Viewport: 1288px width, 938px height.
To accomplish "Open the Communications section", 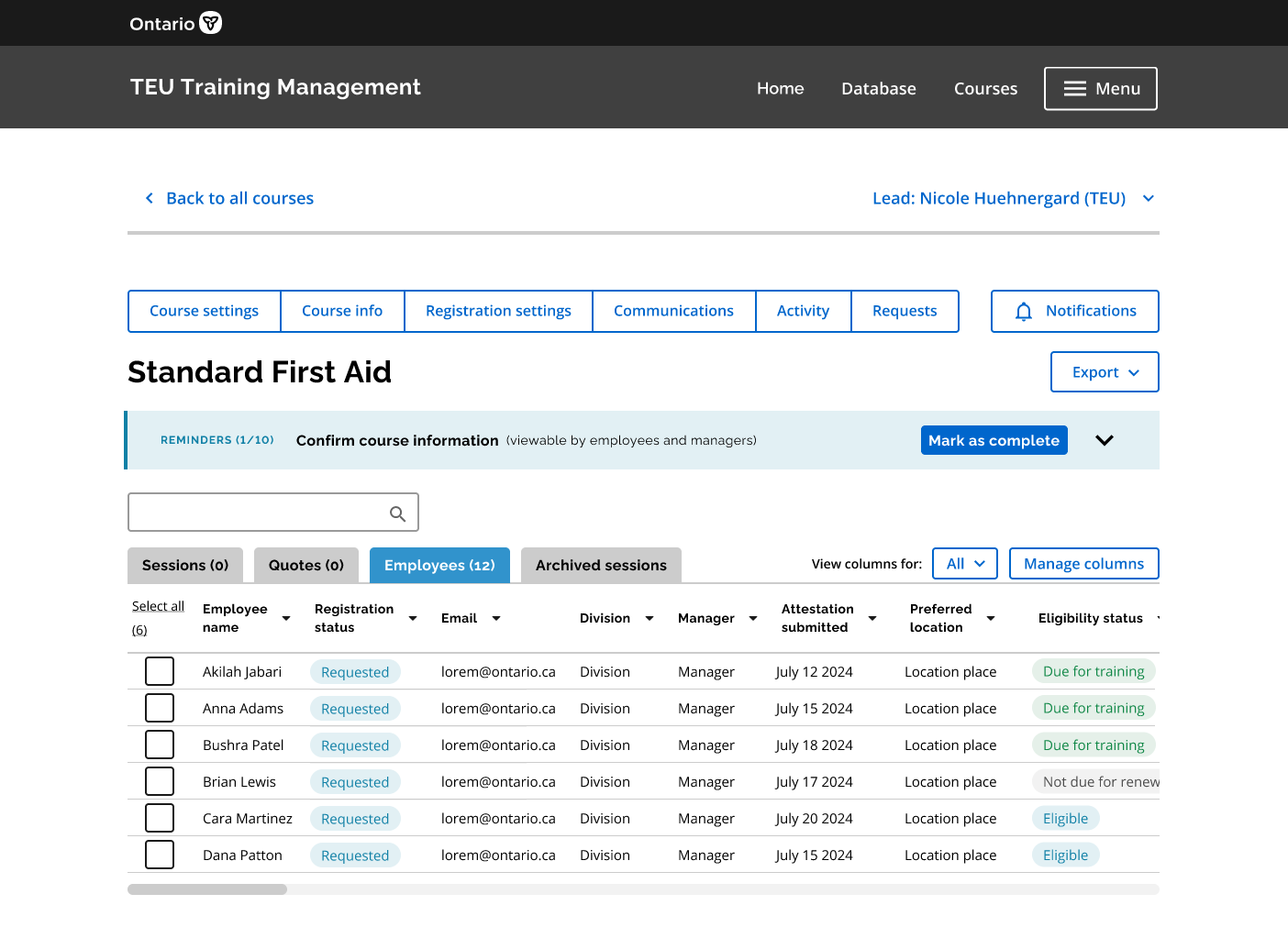I will (x=673, y=311).
